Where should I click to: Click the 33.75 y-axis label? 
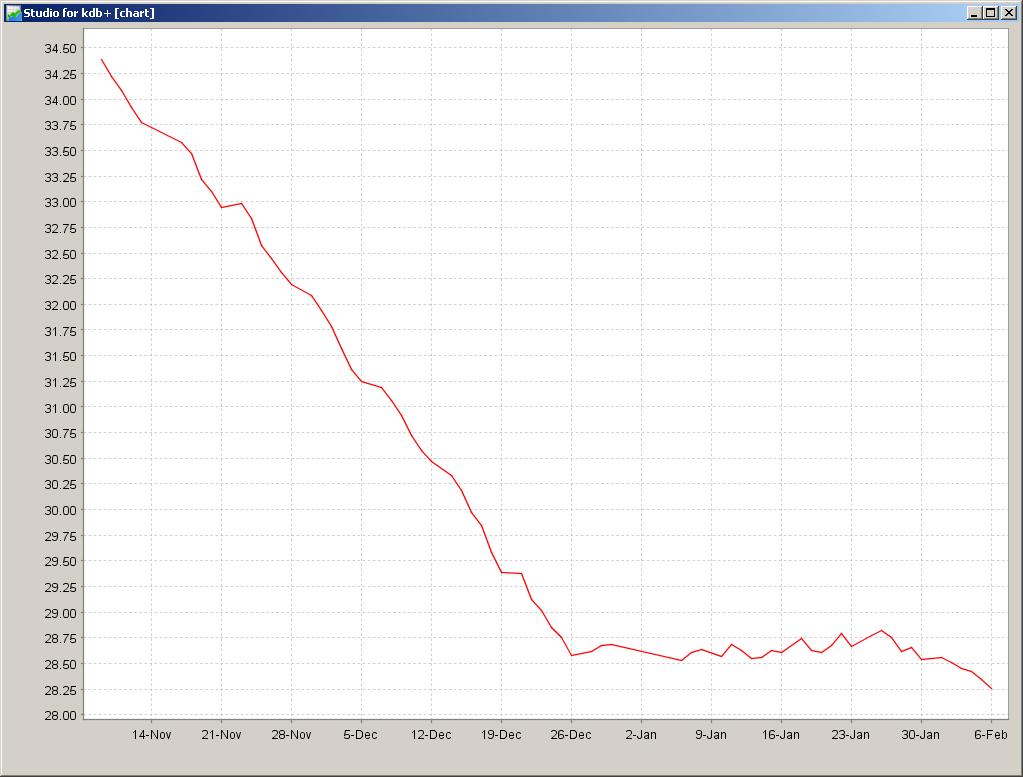pos(60,125)
